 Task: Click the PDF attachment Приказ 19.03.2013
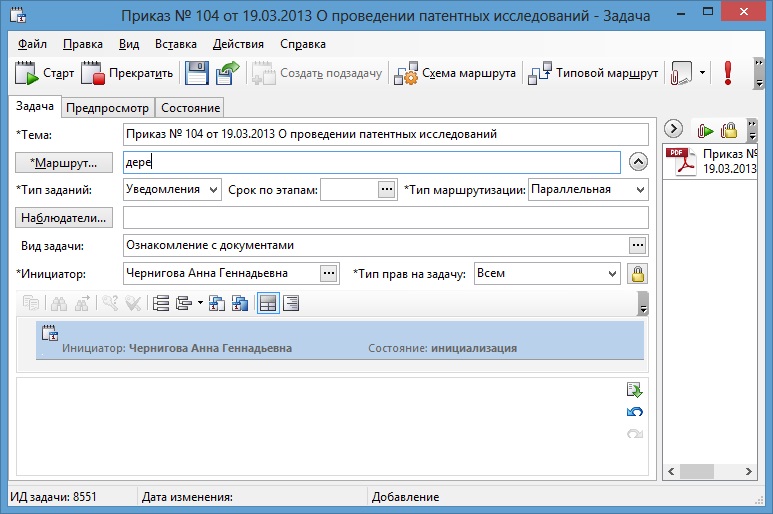coord(711,161)
